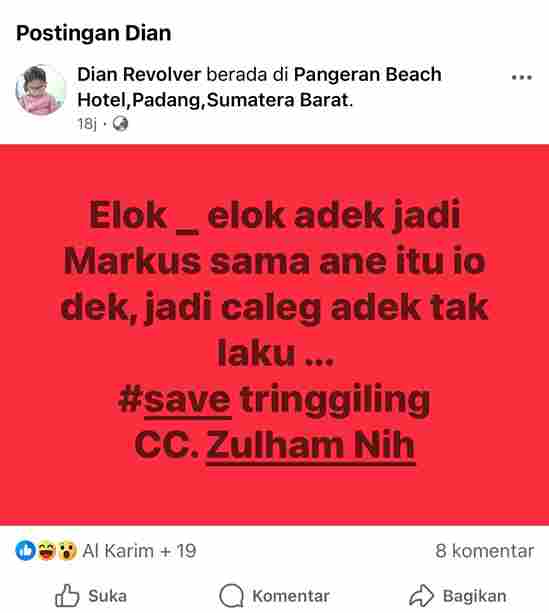Tap the Bagikan button label
This screenshot has height=613, width=549.
coord(474,596)
